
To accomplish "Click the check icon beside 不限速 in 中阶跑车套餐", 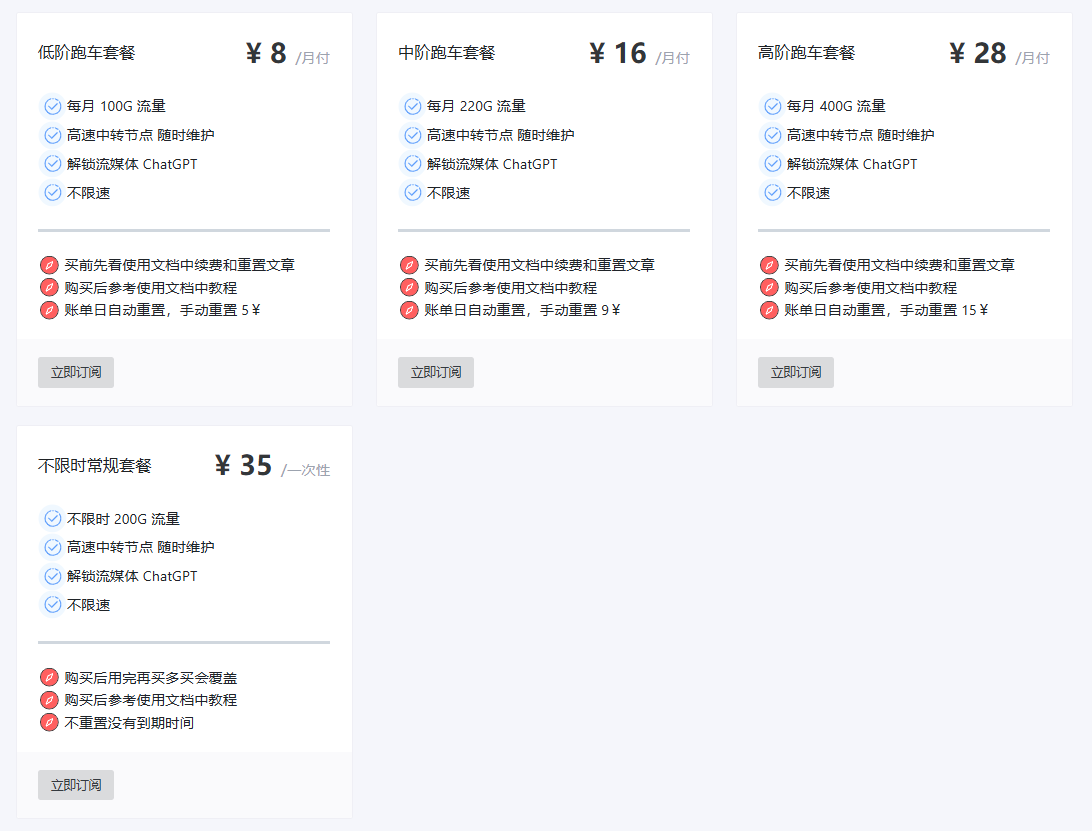I will [412, 192].
